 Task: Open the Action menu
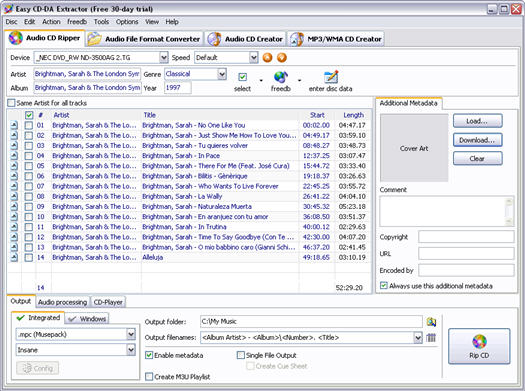click(51, 22)
